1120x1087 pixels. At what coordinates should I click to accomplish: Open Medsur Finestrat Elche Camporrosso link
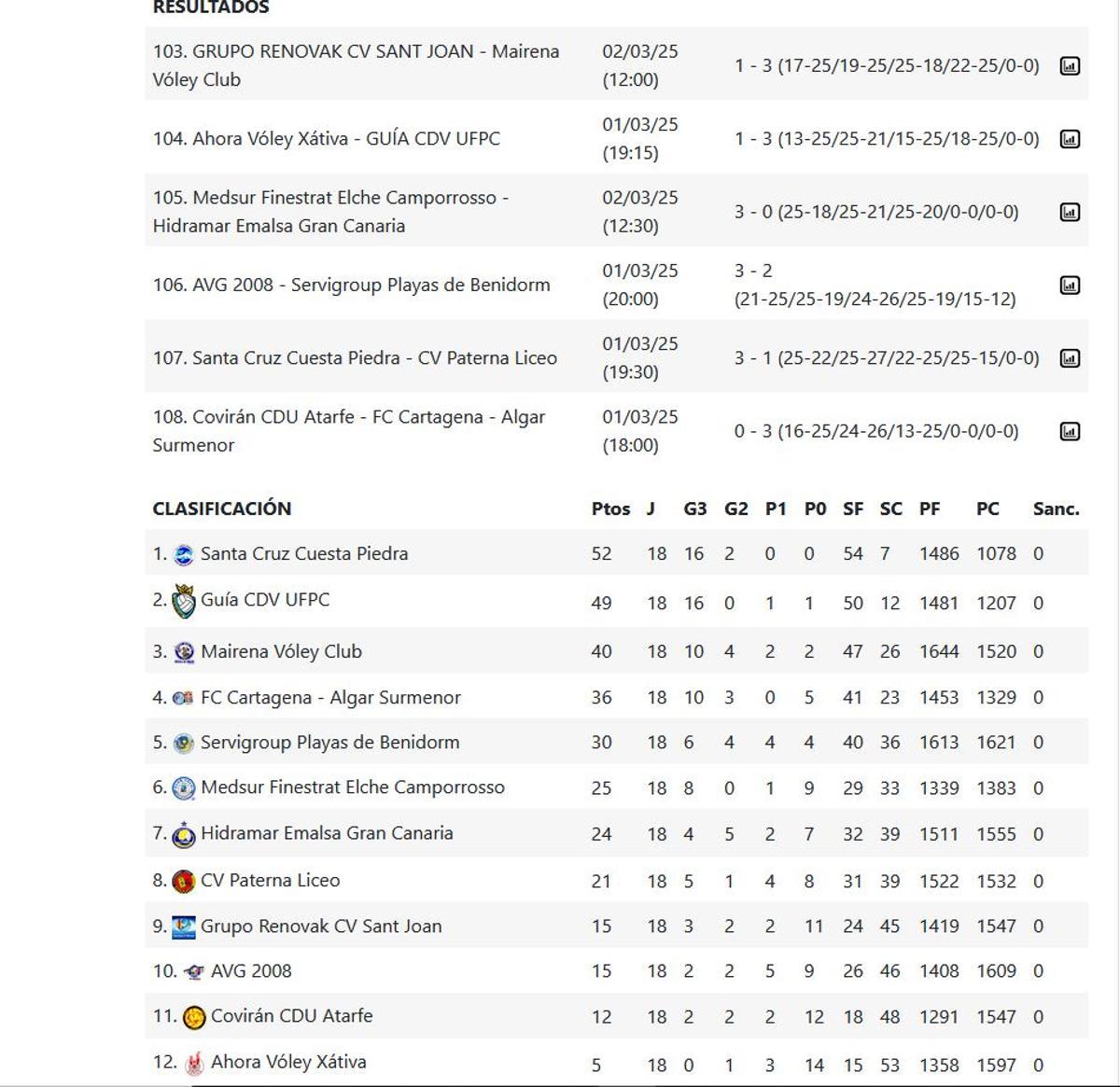(x=352, y=787)
